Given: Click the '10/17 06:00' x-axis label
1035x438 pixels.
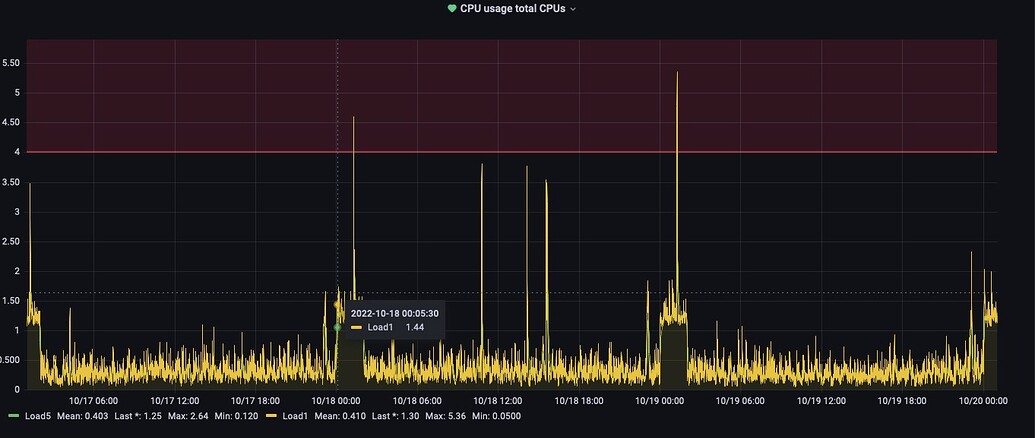Looking at the screenshot, I should 94,400.
